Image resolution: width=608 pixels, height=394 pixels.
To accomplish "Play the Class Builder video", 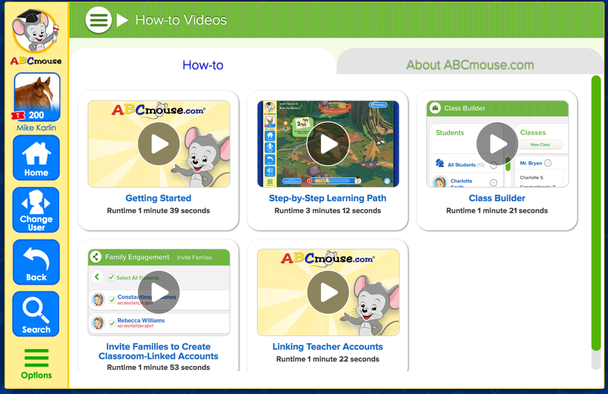I will pos(497,144).
